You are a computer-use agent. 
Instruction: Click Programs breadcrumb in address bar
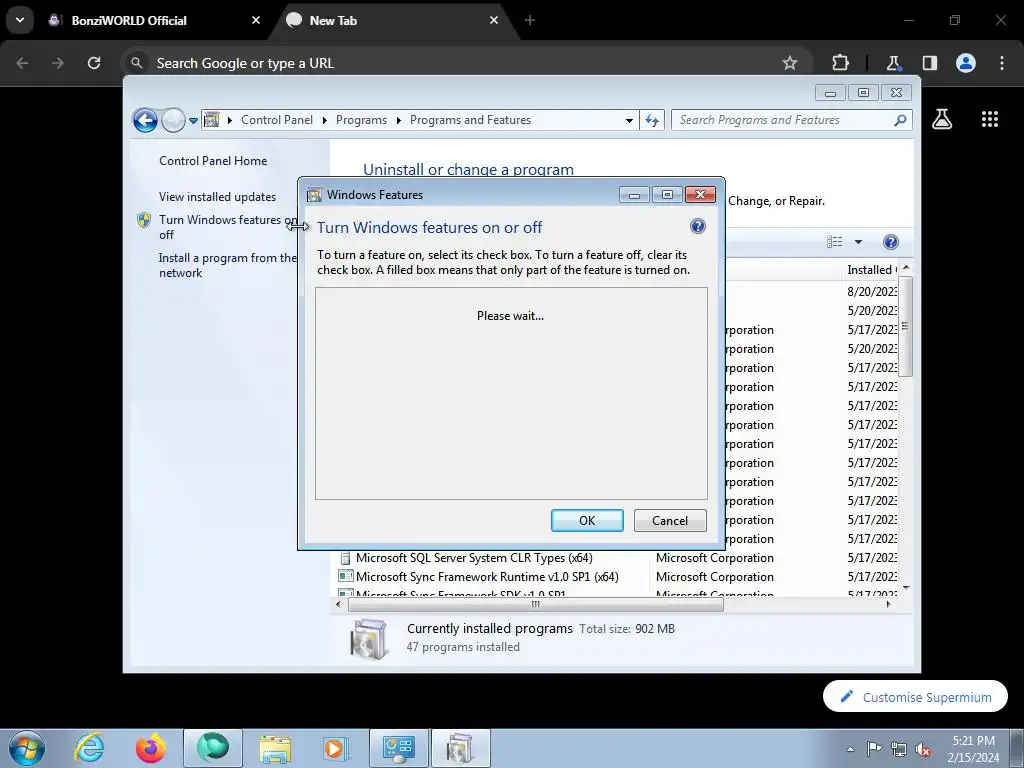[361, 120]
